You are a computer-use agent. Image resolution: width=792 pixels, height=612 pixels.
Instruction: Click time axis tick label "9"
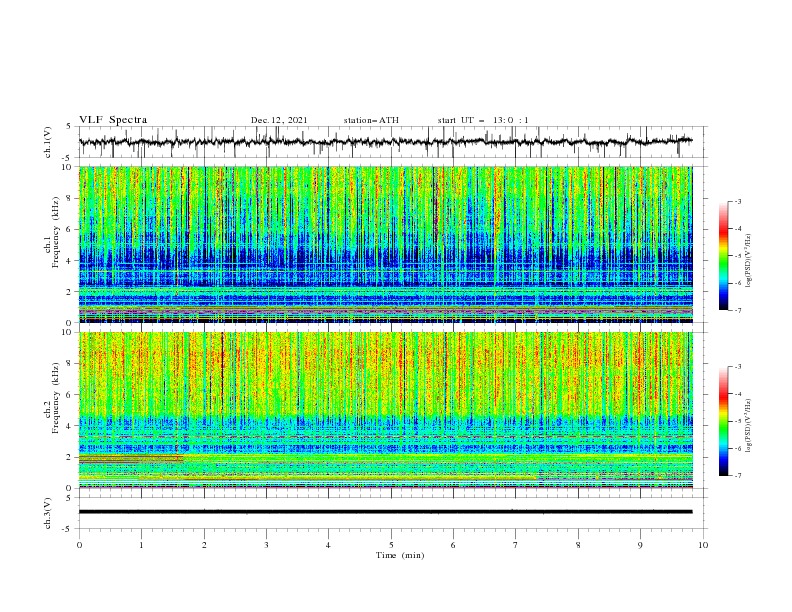coord(640,545)
